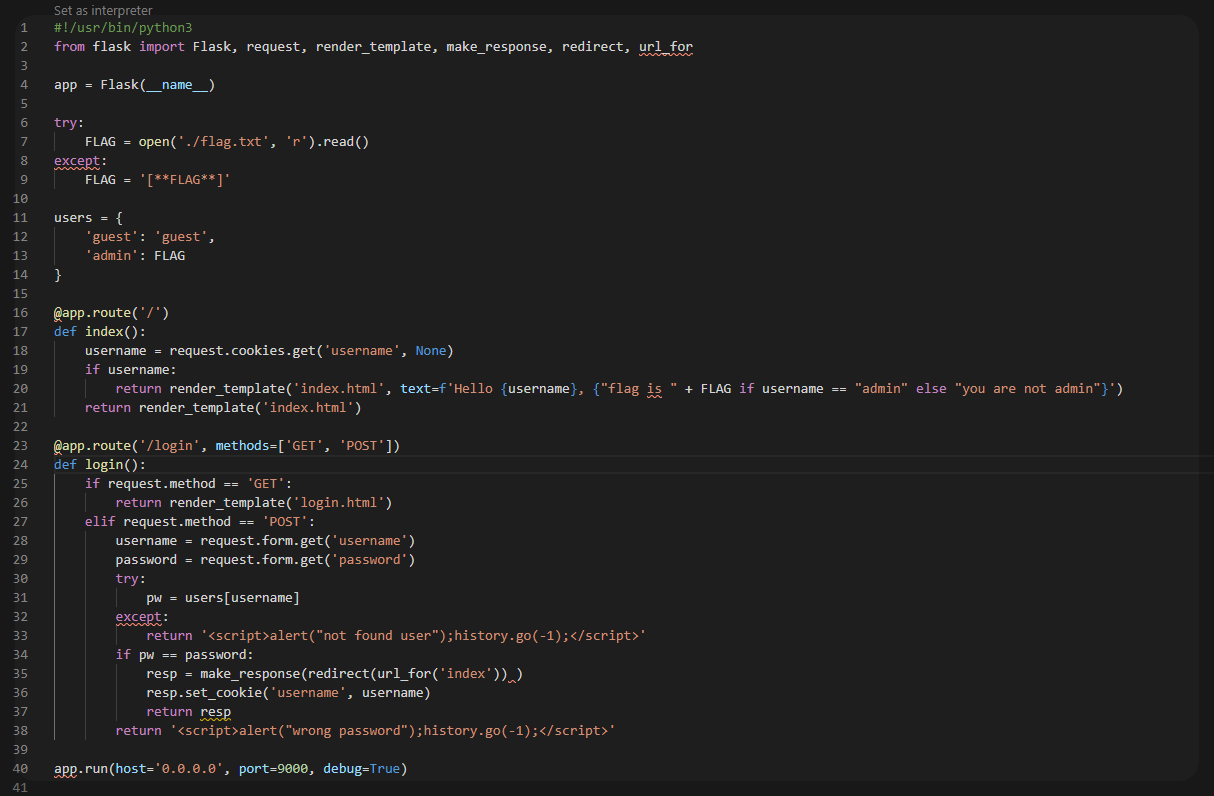Click the 'except:' keyword on line 32
This screenshot has width=1214, height=796.
pyautogui.click(x=142, y=617)
